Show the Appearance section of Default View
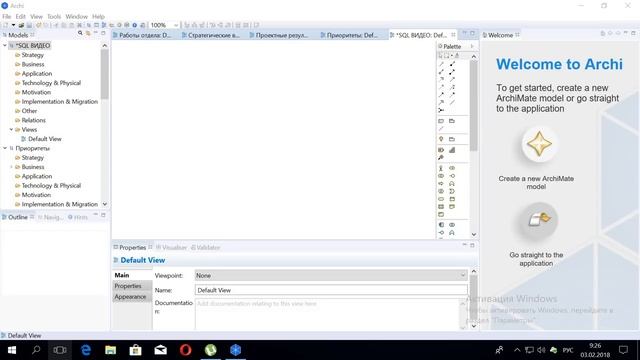640x360 pixels. [132, 297]
